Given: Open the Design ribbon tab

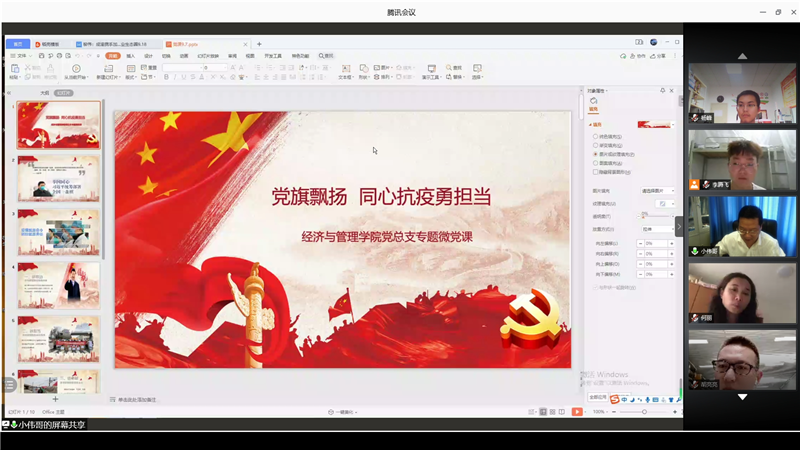Looking at the screenshot, I should [148, 56].
